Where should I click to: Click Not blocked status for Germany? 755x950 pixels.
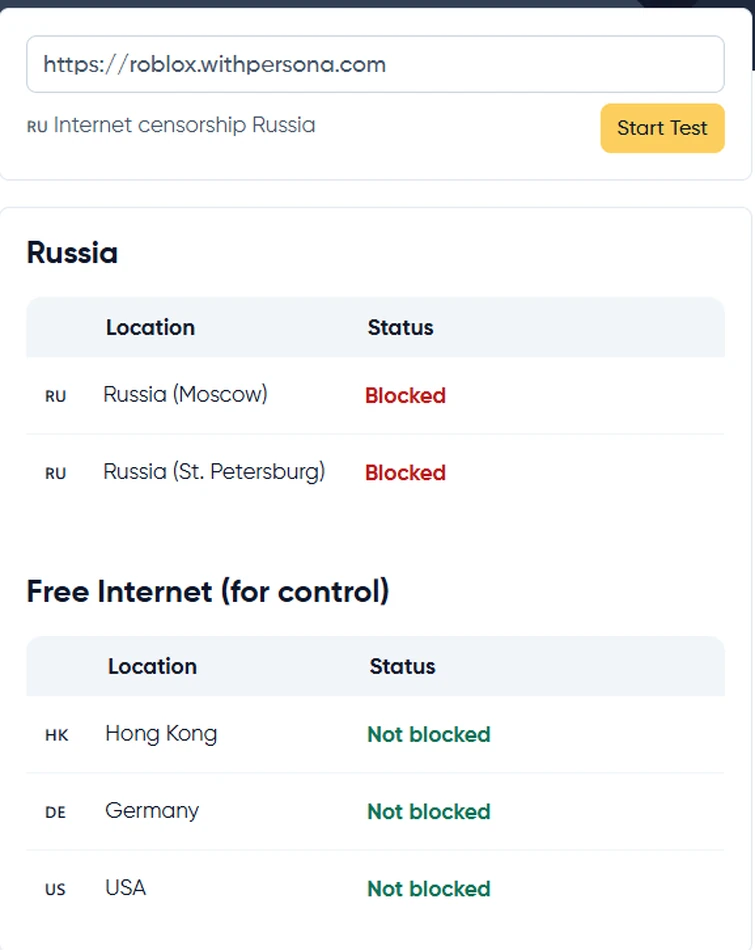(428, 812)
